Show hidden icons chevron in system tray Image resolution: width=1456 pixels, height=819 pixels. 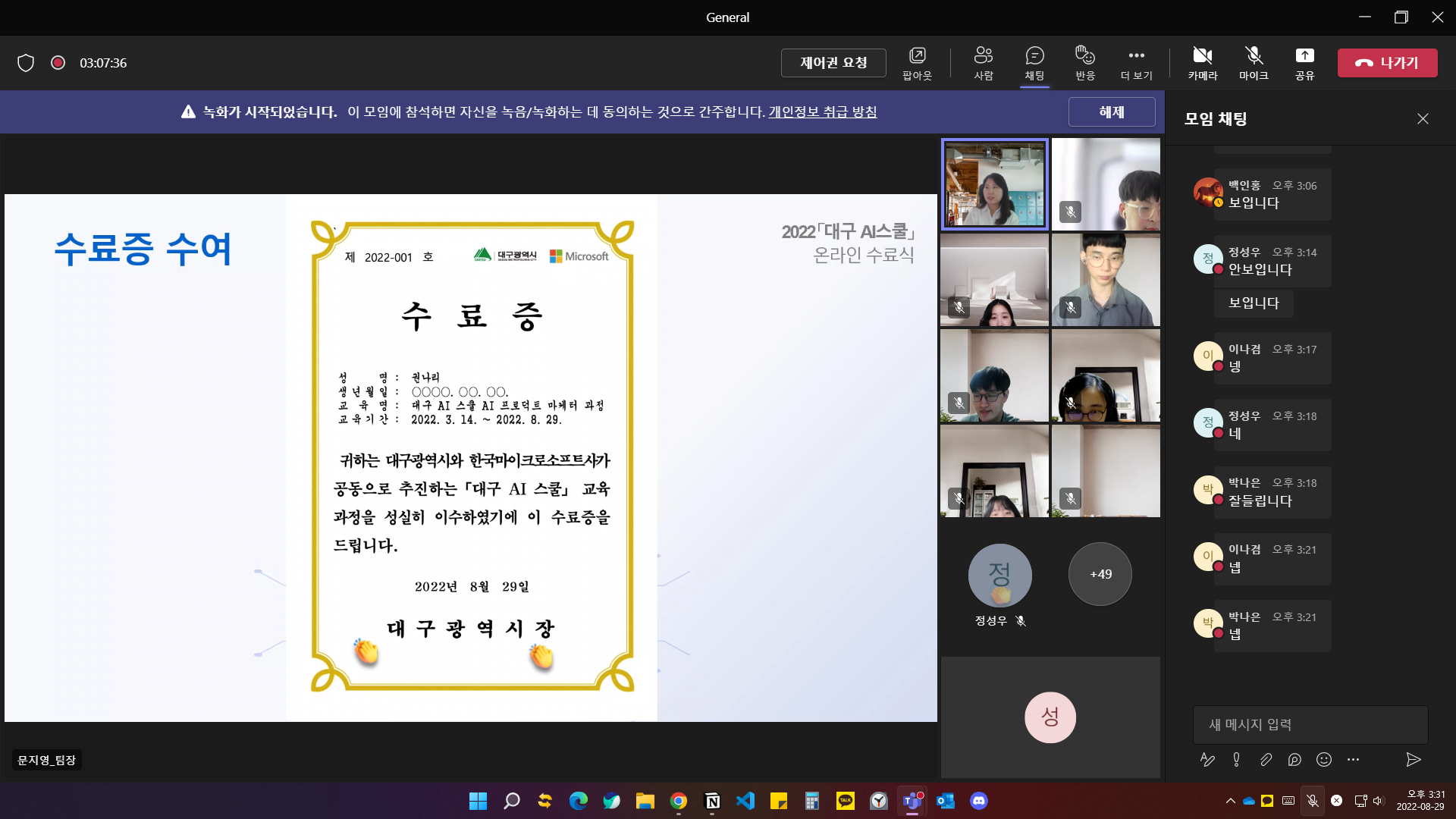(1230, 801)
